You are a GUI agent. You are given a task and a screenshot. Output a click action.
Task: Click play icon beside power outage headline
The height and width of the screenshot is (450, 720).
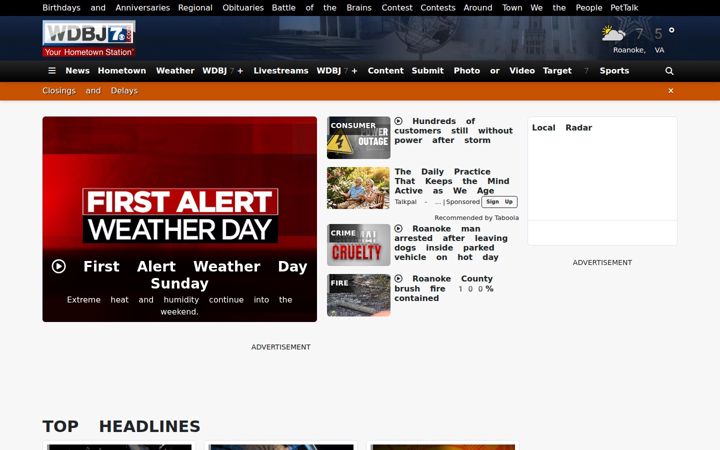click(399, 121)
